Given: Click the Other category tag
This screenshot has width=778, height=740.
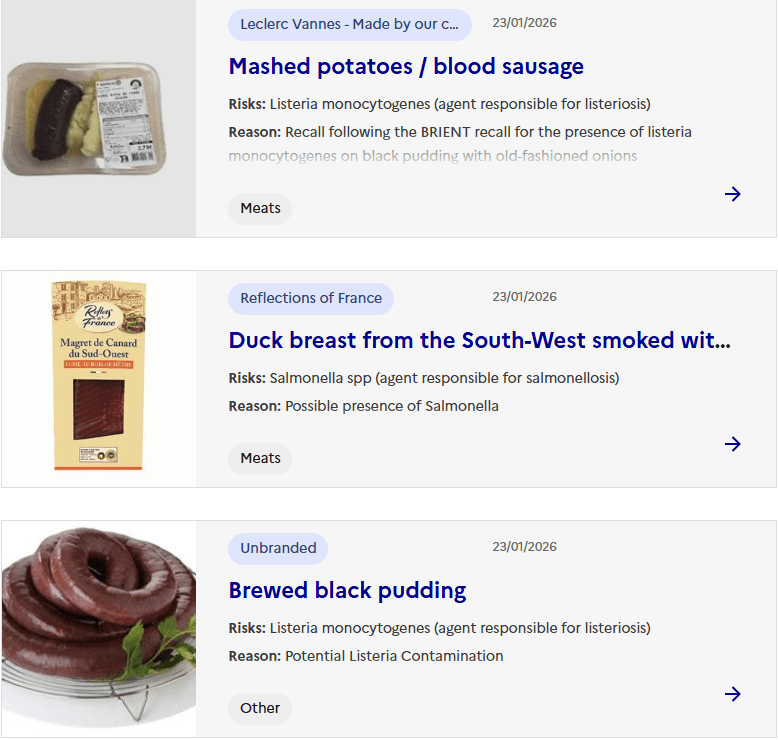Looking at the screenshot, I should (260, 708).
